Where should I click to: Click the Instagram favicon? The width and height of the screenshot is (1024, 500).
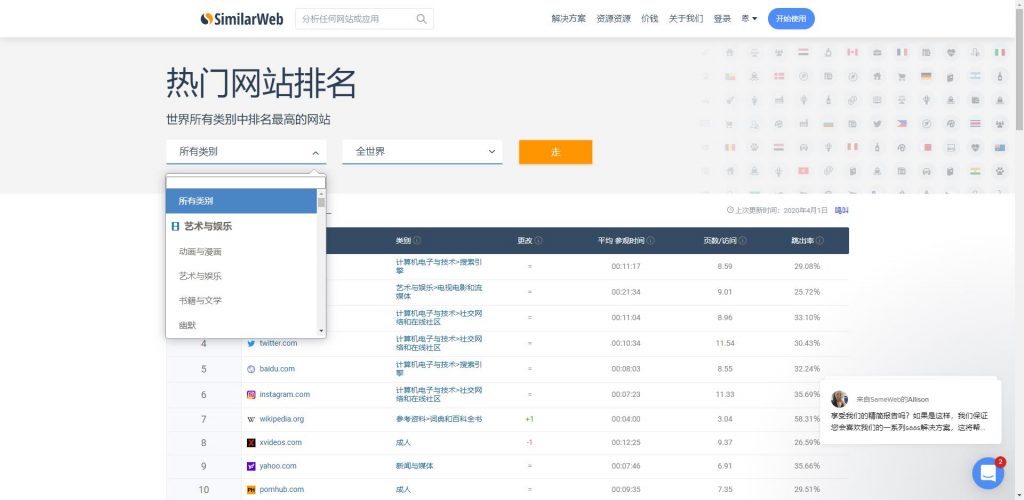click(x=251, y=394)
